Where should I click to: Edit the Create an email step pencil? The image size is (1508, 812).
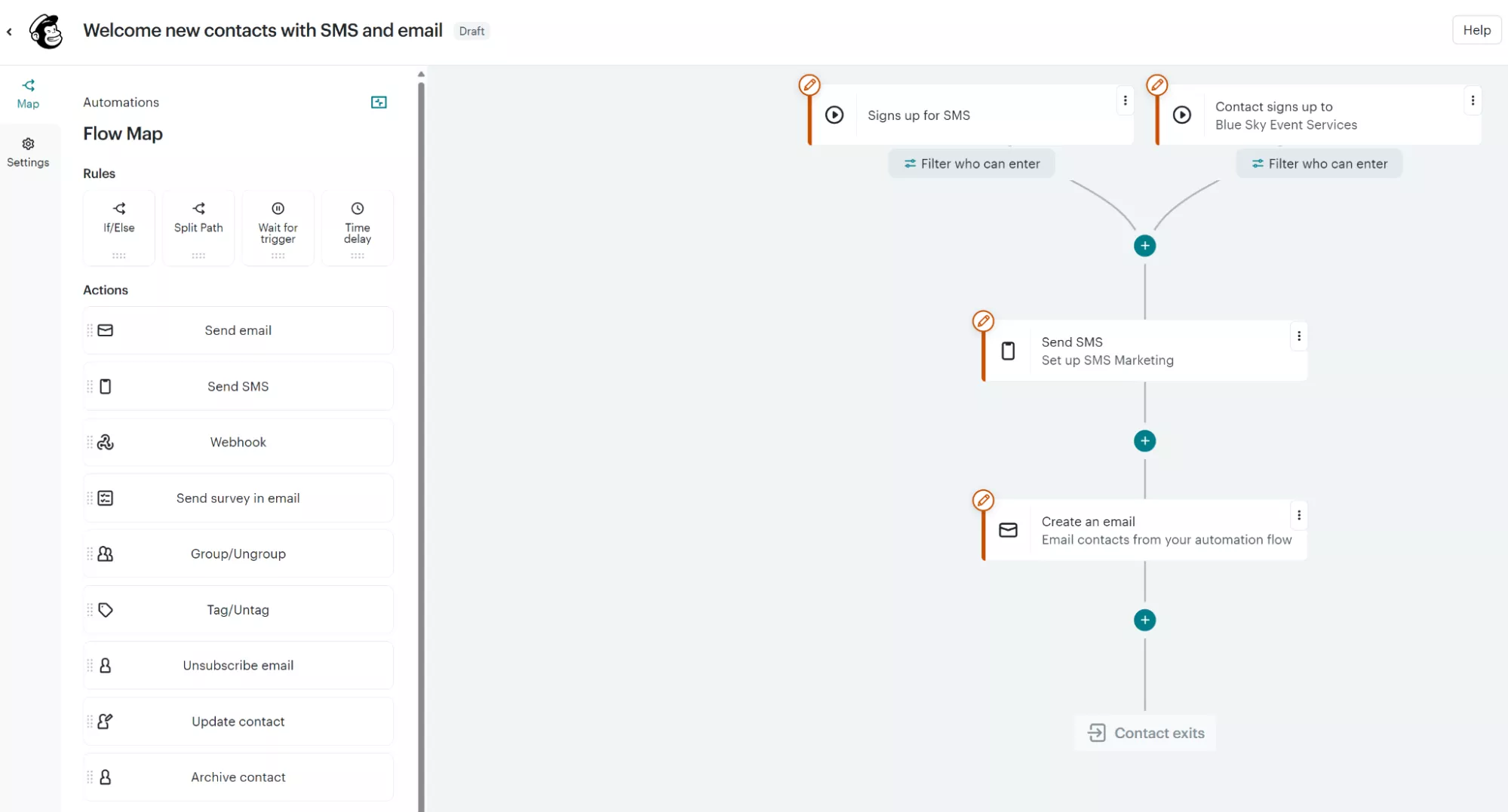pyautogui.click(x=983, y=500)
